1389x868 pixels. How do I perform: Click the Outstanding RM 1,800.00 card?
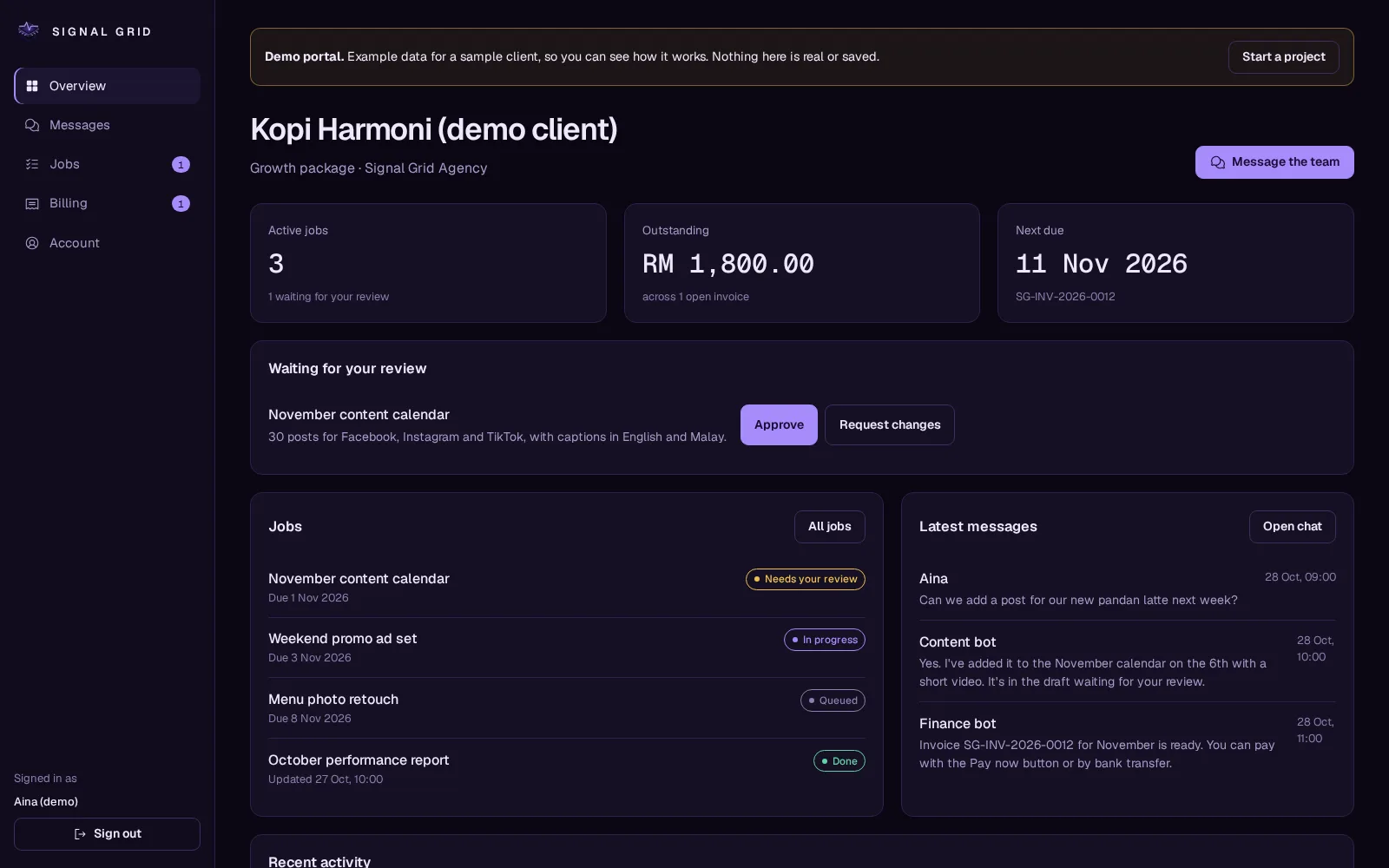coord(802,263)
